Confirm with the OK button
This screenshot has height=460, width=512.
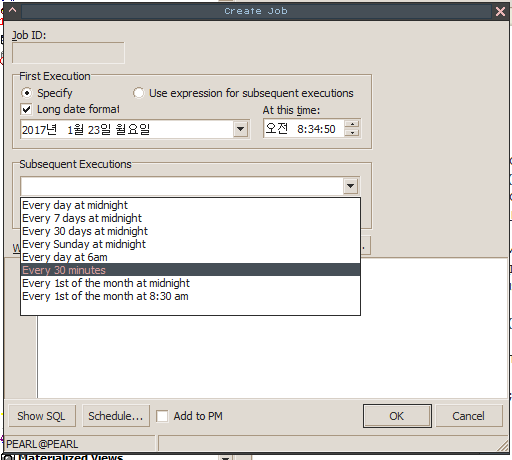(397, 416)
